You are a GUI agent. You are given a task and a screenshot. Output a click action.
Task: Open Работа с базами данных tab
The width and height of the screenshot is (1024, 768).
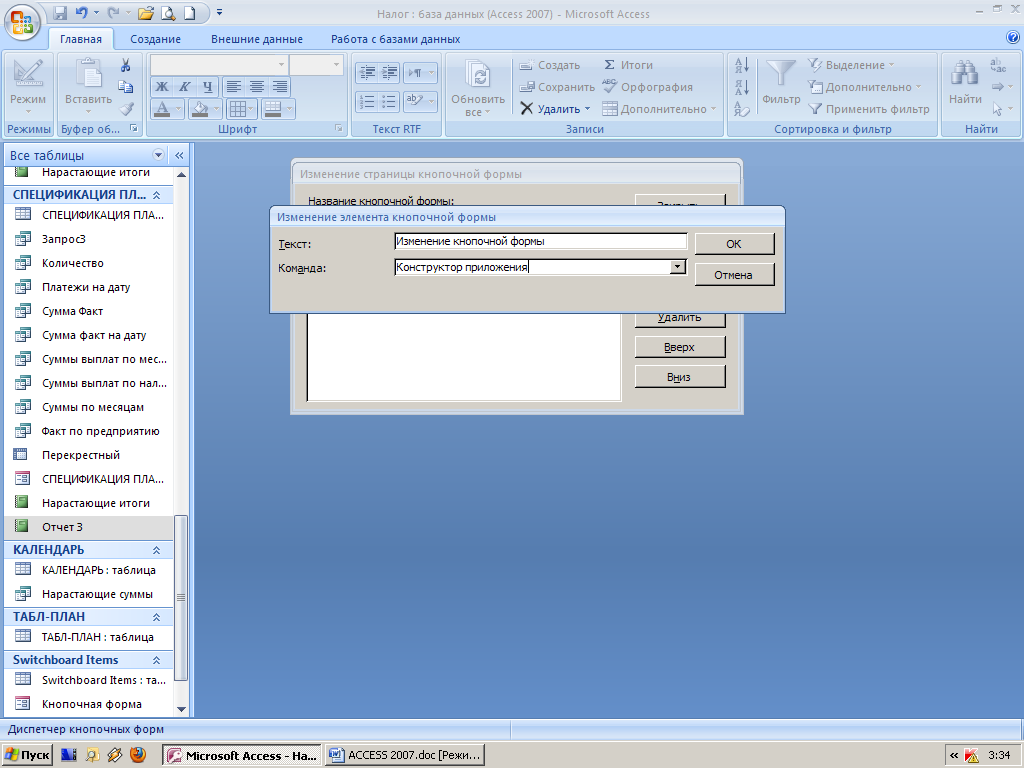coord(395,39)
